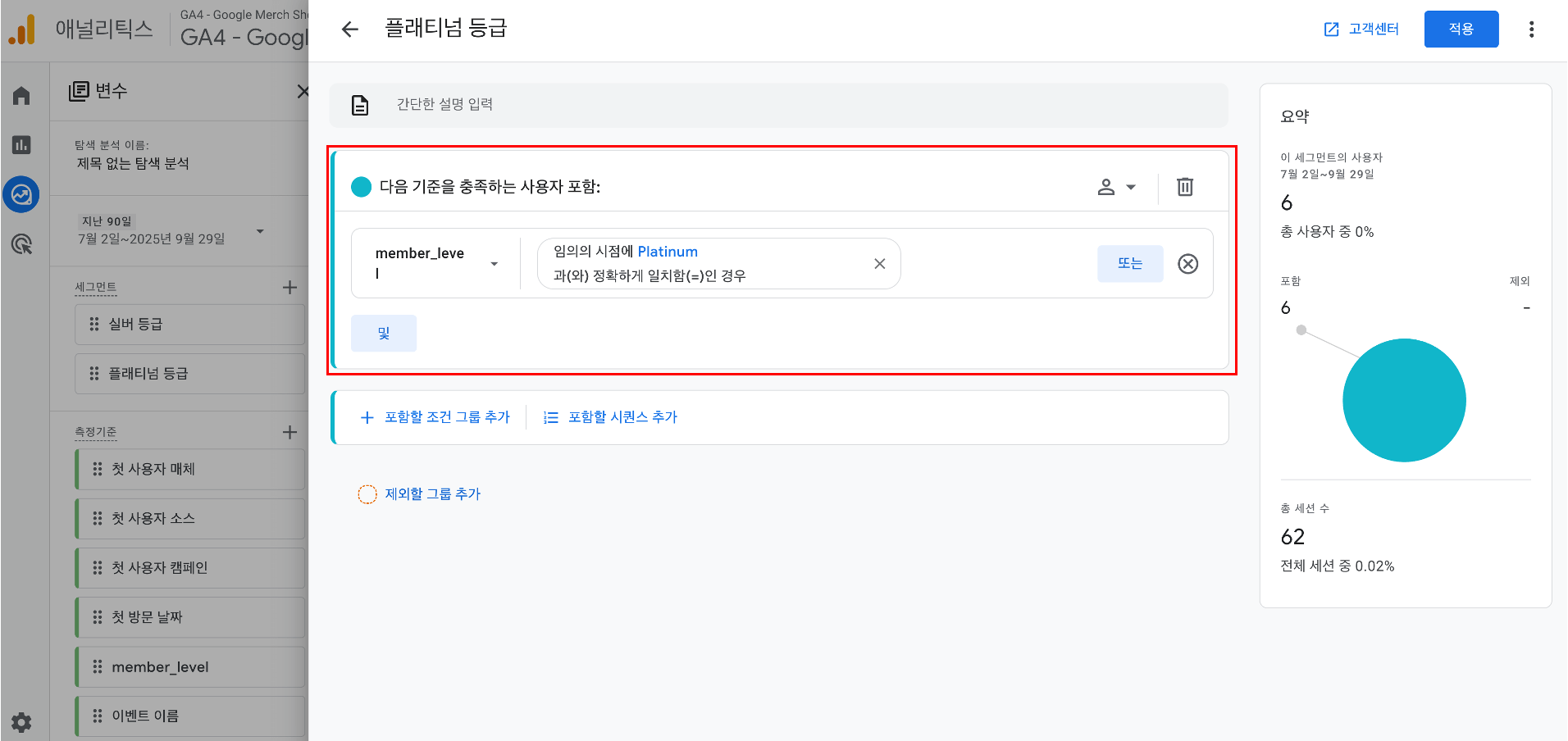Open the three-dot overflow menu
The width and height of the screenshot is (1568, 741).
[x=1531, y=28]
